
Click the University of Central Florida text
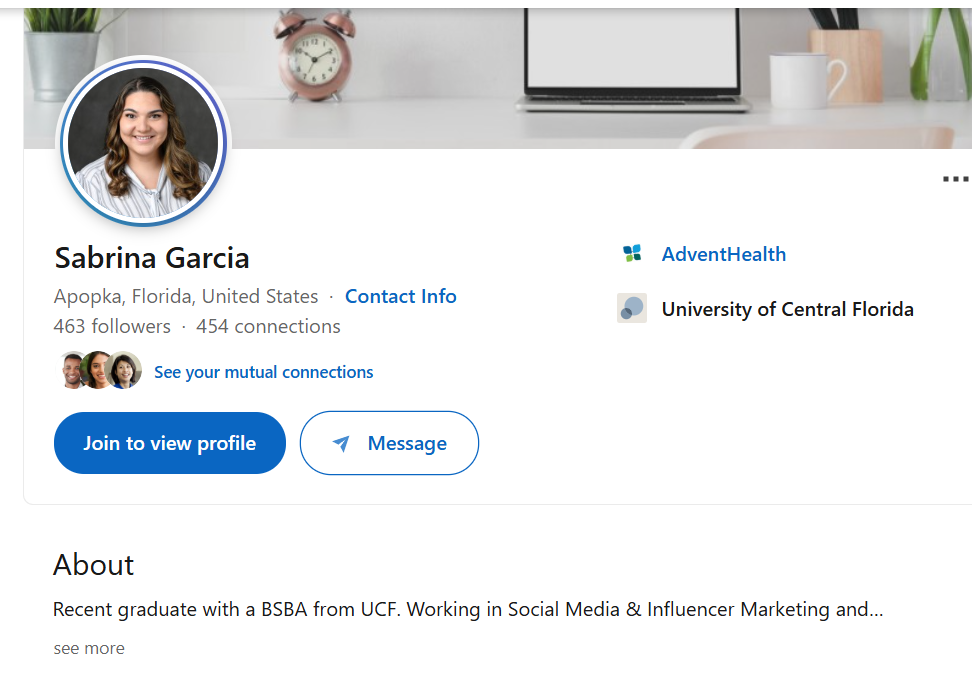point(787,309)
